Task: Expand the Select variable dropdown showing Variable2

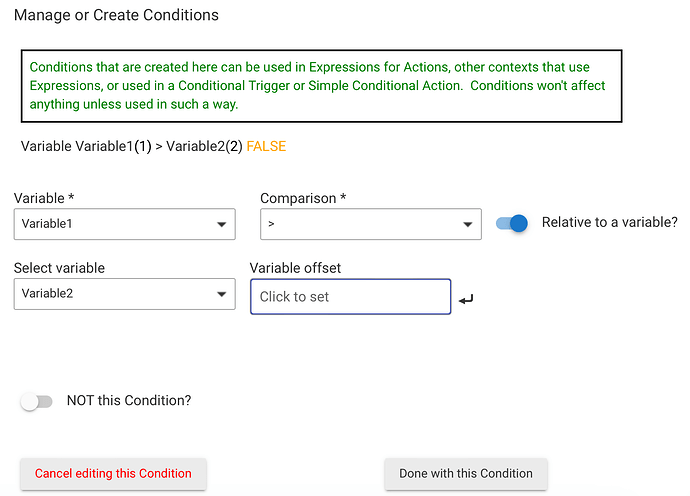Action: point(124,294)
